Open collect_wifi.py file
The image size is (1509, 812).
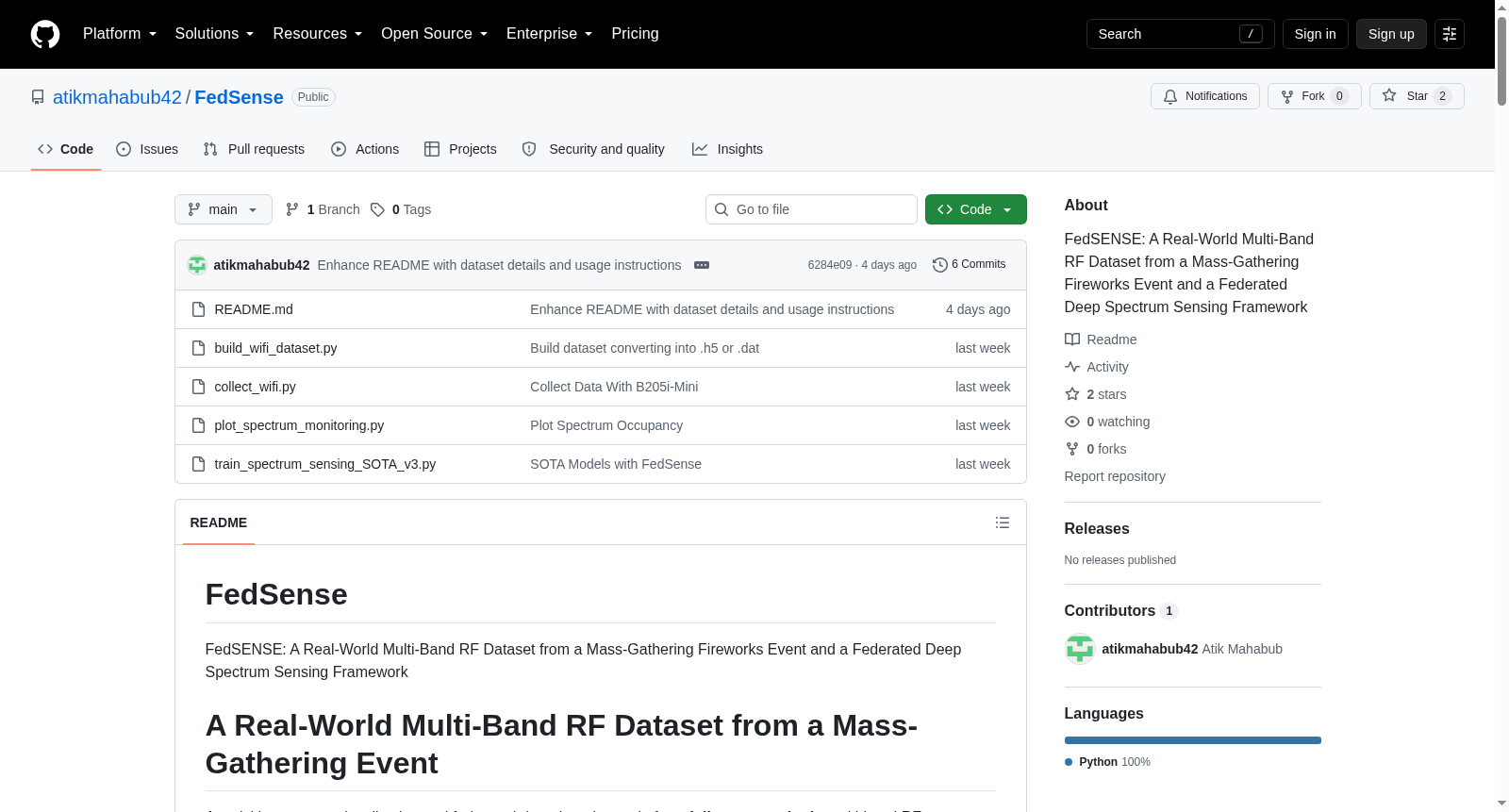pos(255,387)
